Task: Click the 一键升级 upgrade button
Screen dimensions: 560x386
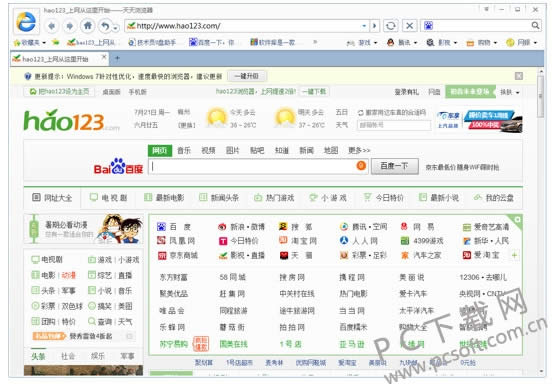Action: pos(246,76)
